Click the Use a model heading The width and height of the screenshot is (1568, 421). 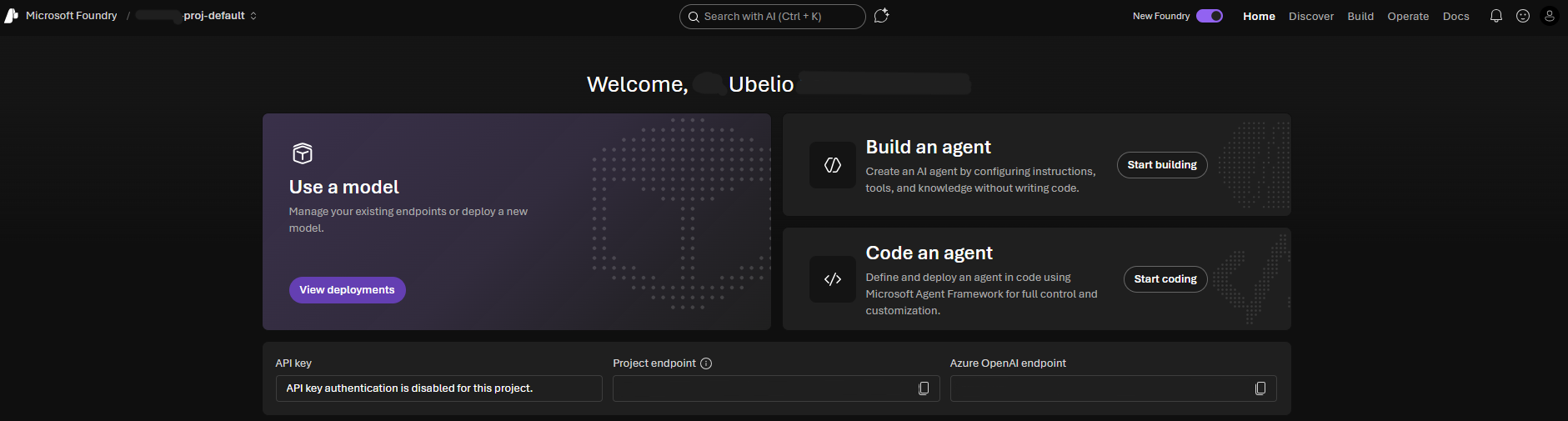click(344, 187)
